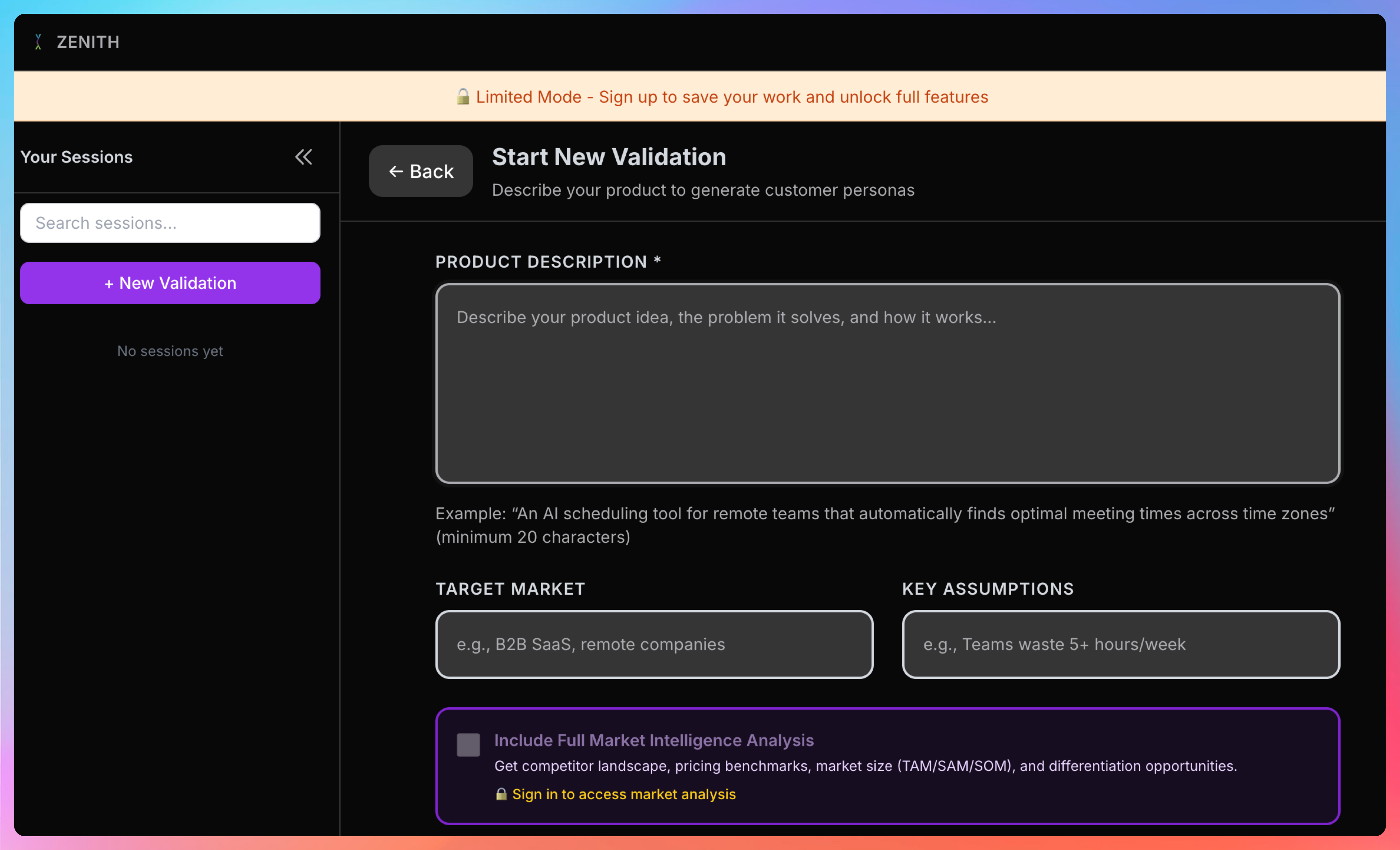Screen dimensions: 1400x850
Task: Click the ZENITH brand name
Action: (88, 42)
